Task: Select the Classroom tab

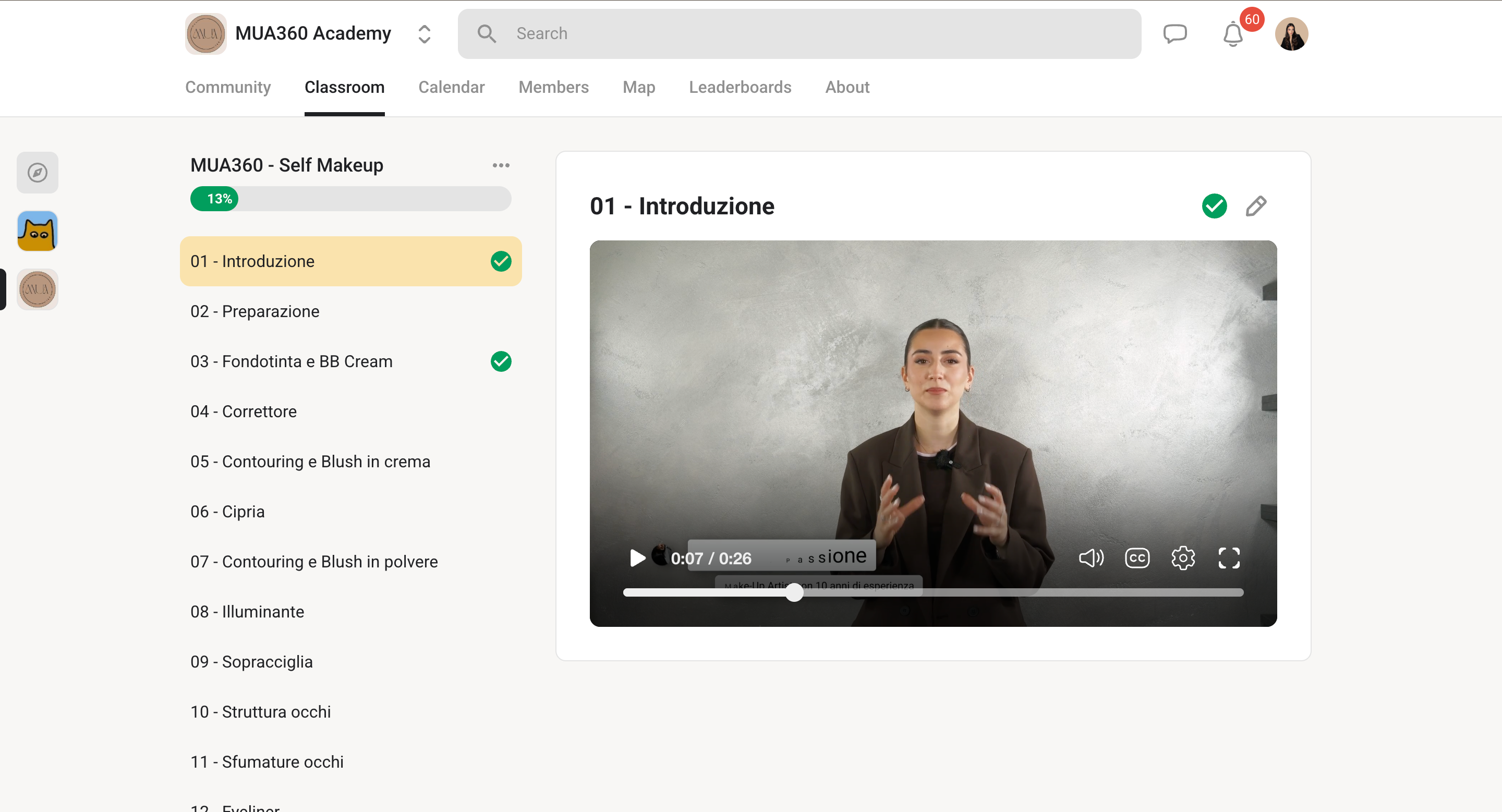Action: pyautogui.click(x=345, y=88)
